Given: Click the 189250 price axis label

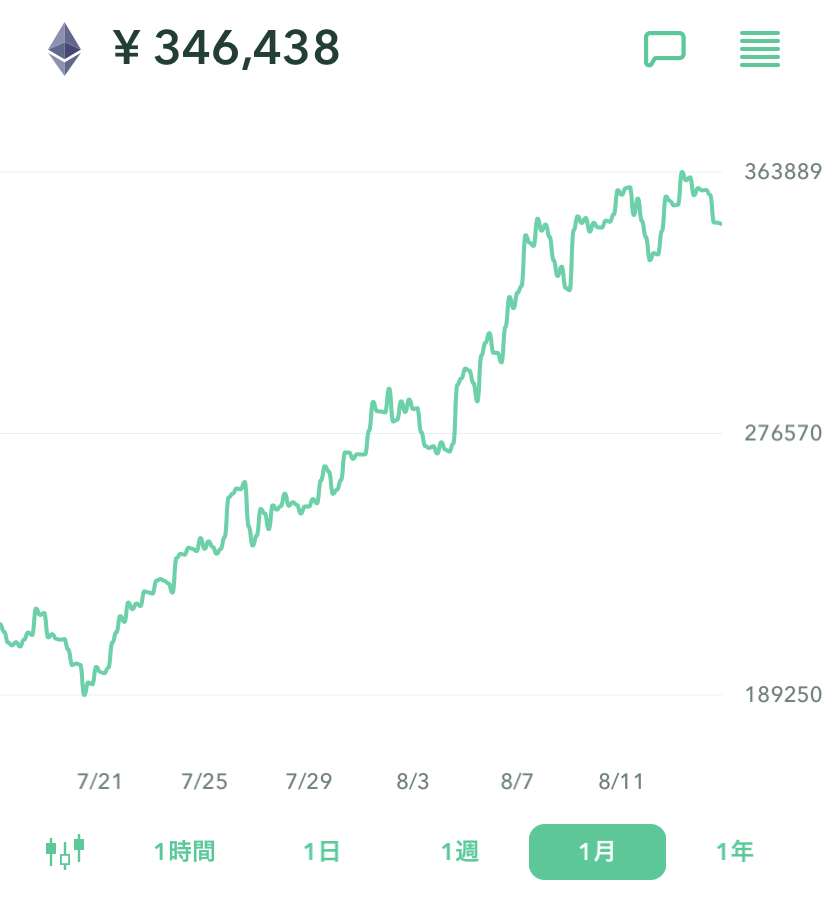Looking at the screenshot, I should coord(783,695).
